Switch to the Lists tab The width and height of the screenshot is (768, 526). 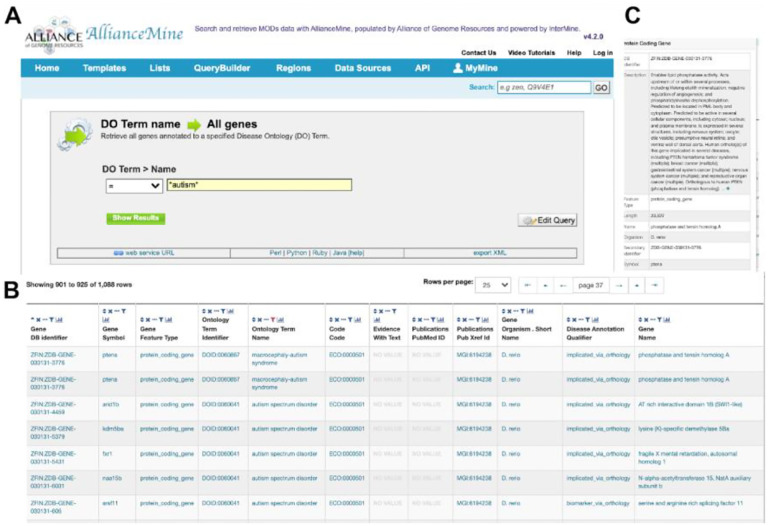[160, 68]
